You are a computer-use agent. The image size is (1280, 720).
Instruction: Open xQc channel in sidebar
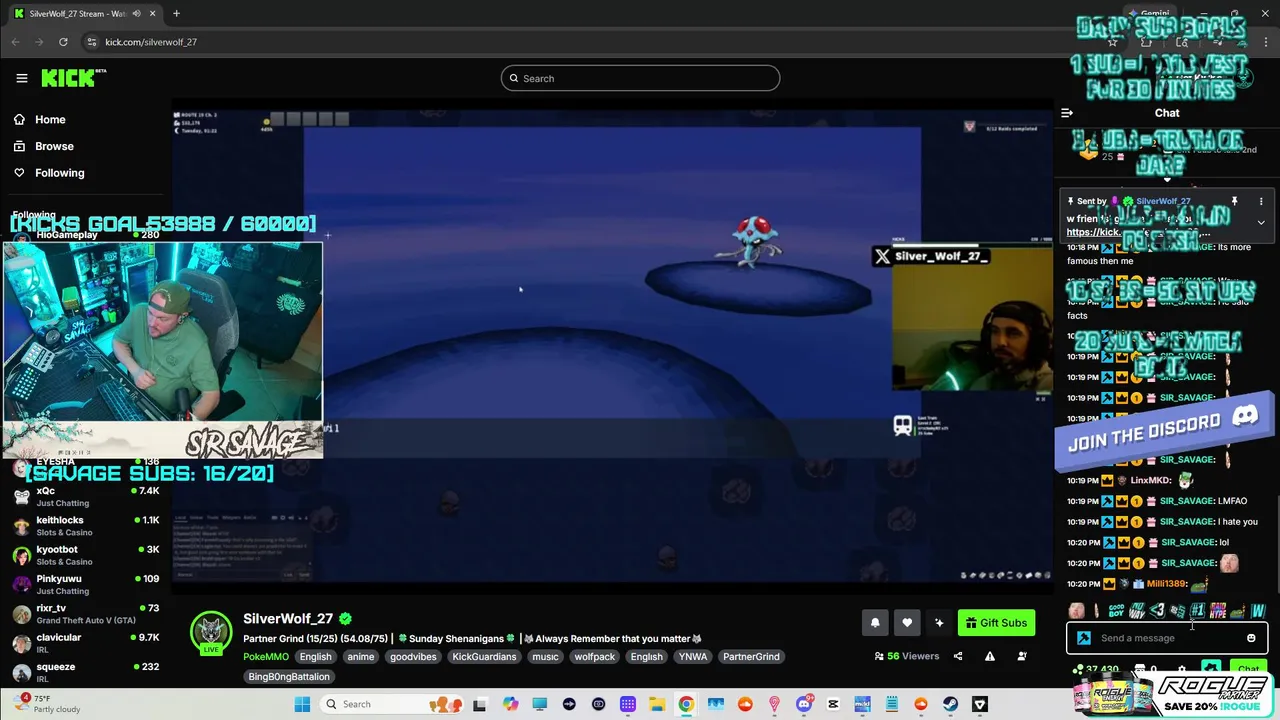click(86, 496)
